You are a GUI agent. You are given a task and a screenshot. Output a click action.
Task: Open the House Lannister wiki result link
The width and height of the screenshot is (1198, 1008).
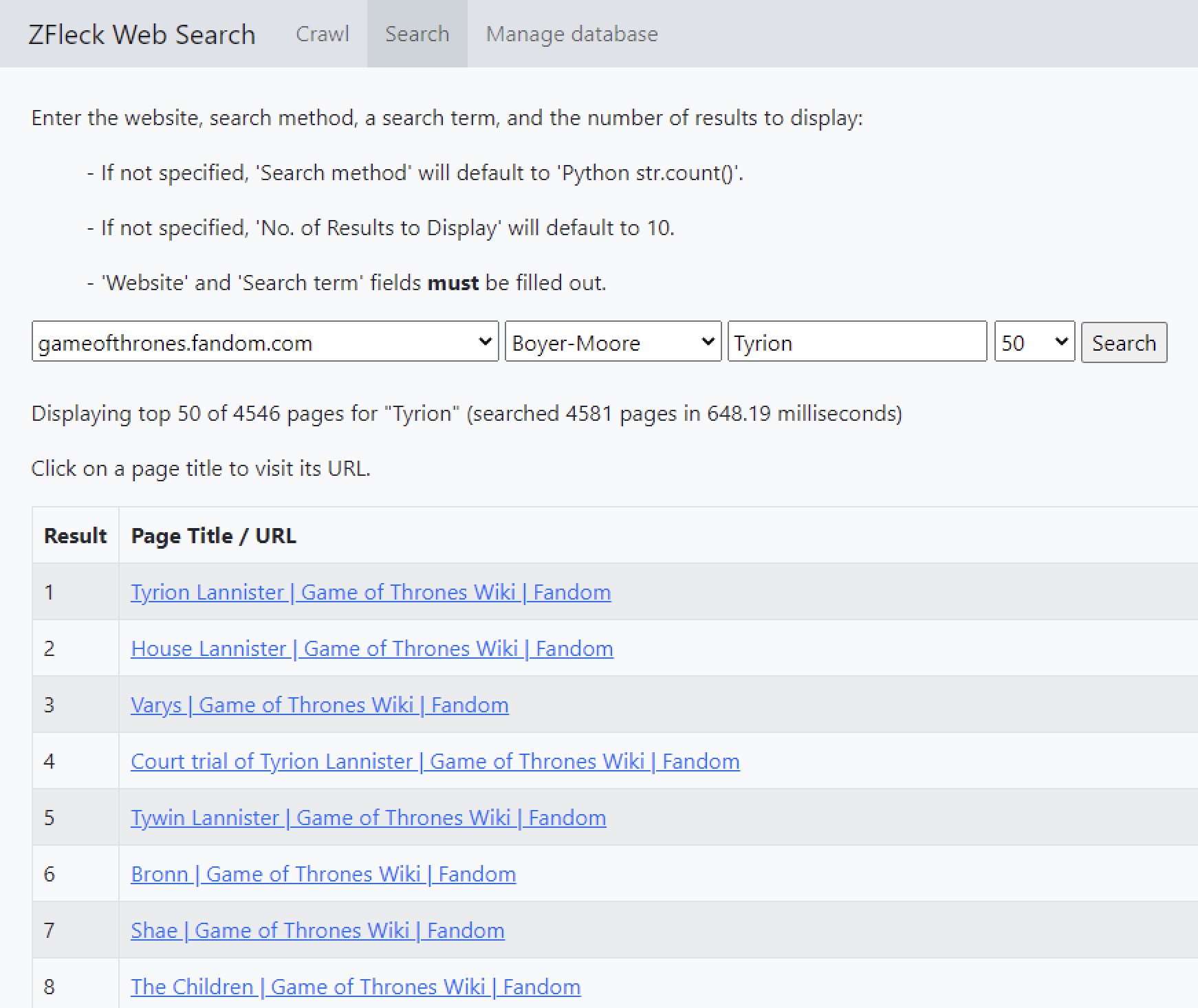(x=372, y=648)
